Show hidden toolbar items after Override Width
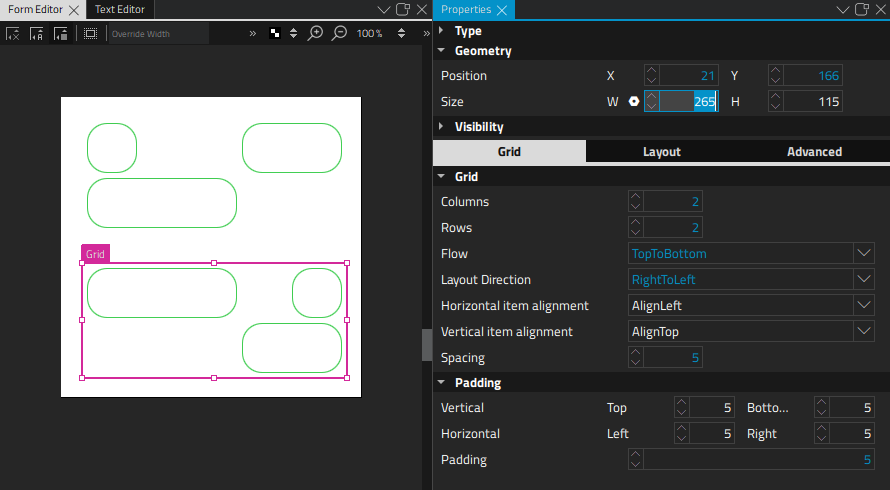890x490 pixels. tap(253, 33)
